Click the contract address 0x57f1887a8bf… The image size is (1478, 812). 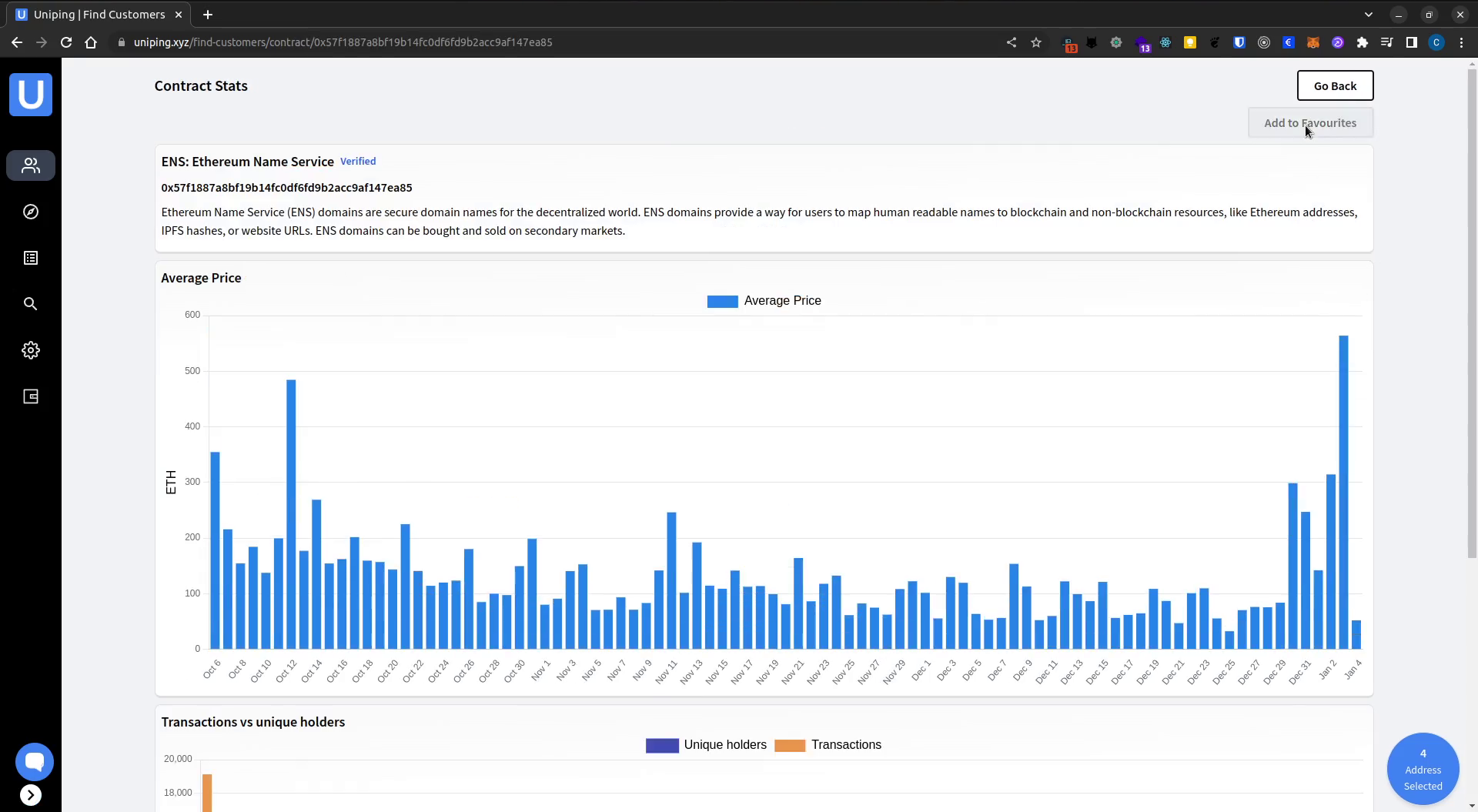pos(286,187)
